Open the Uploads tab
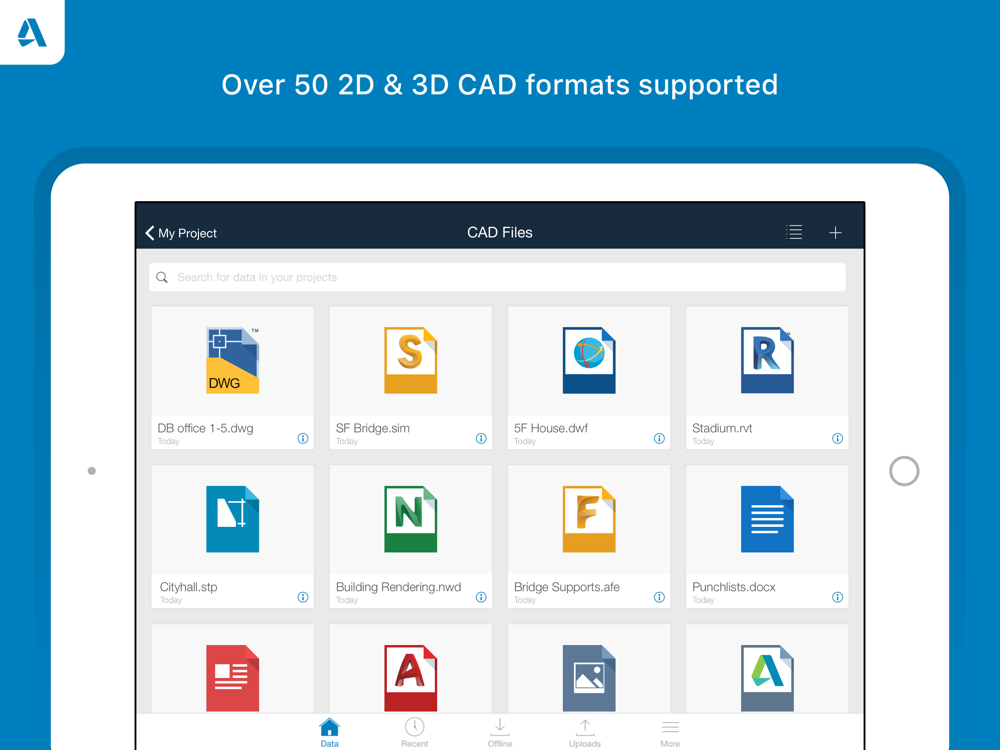Viewport: 1000px width, 750px height. [x=585, y=732]
